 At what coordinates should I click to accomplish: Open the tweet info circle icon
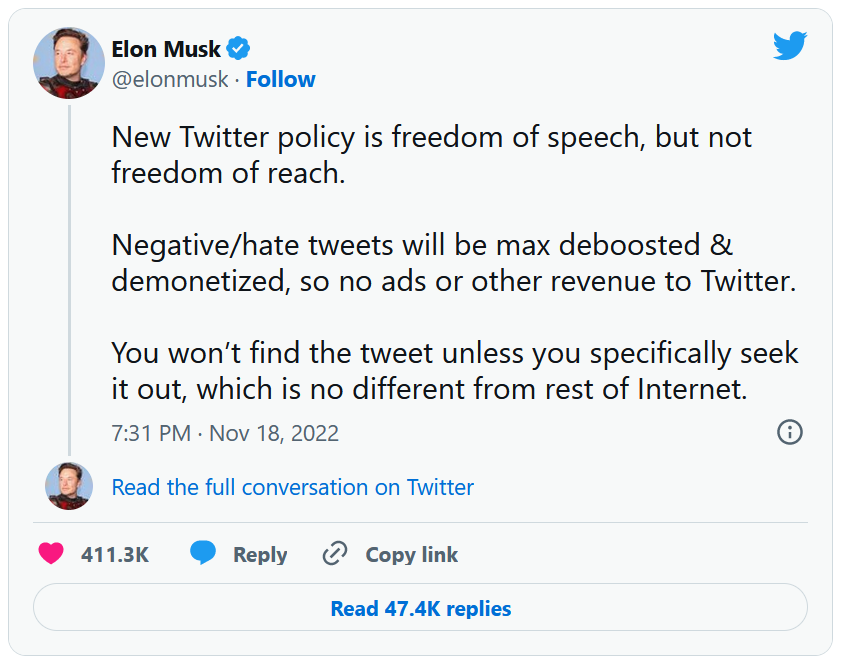coord(790,432)
